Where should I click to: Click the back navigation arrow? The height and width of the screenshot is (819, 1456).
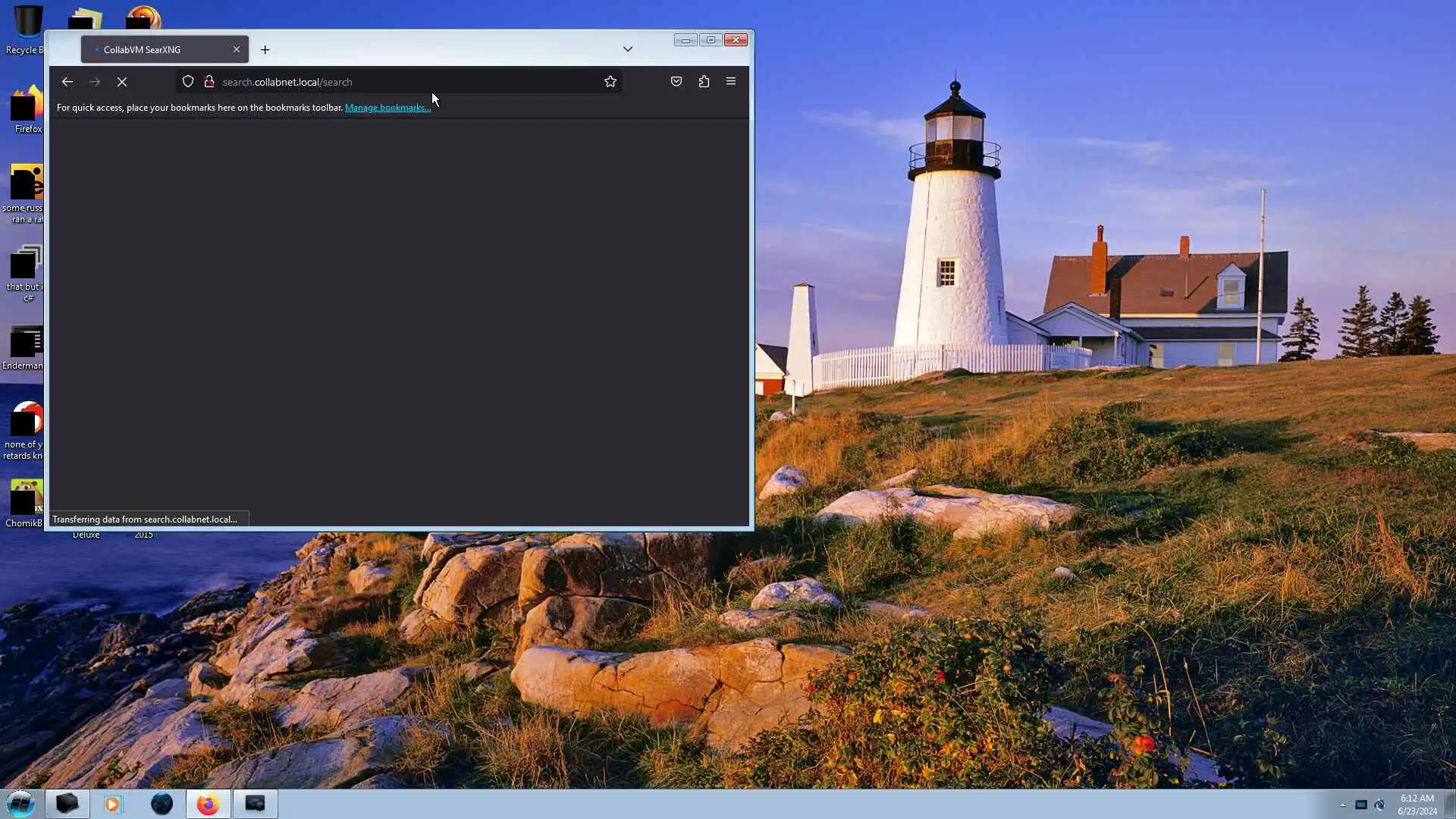tap(67, 82)
